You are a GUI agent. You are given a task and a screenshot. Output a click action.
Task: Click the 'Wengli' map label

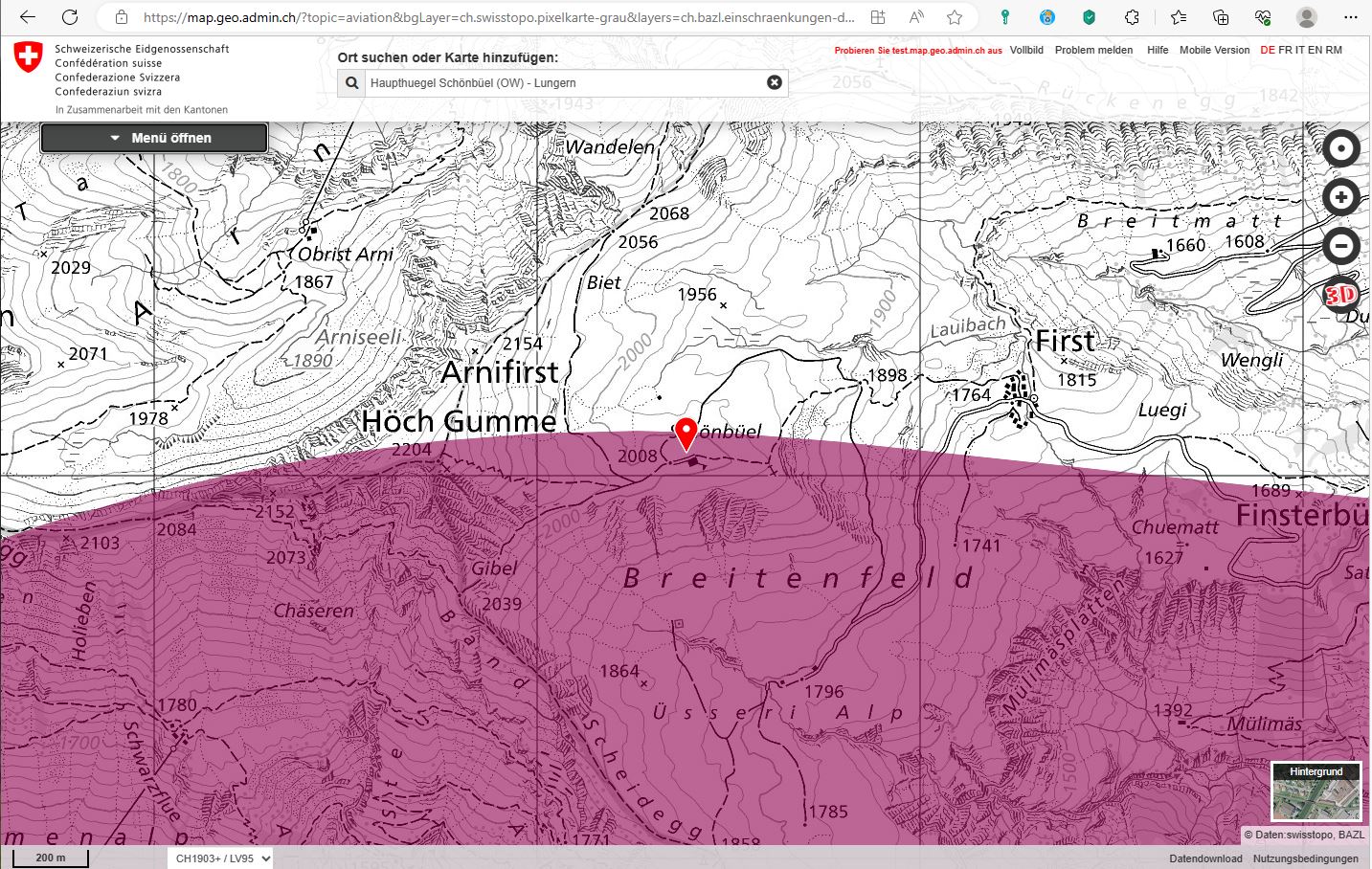pyautogui.click(x=1251, y=361)
